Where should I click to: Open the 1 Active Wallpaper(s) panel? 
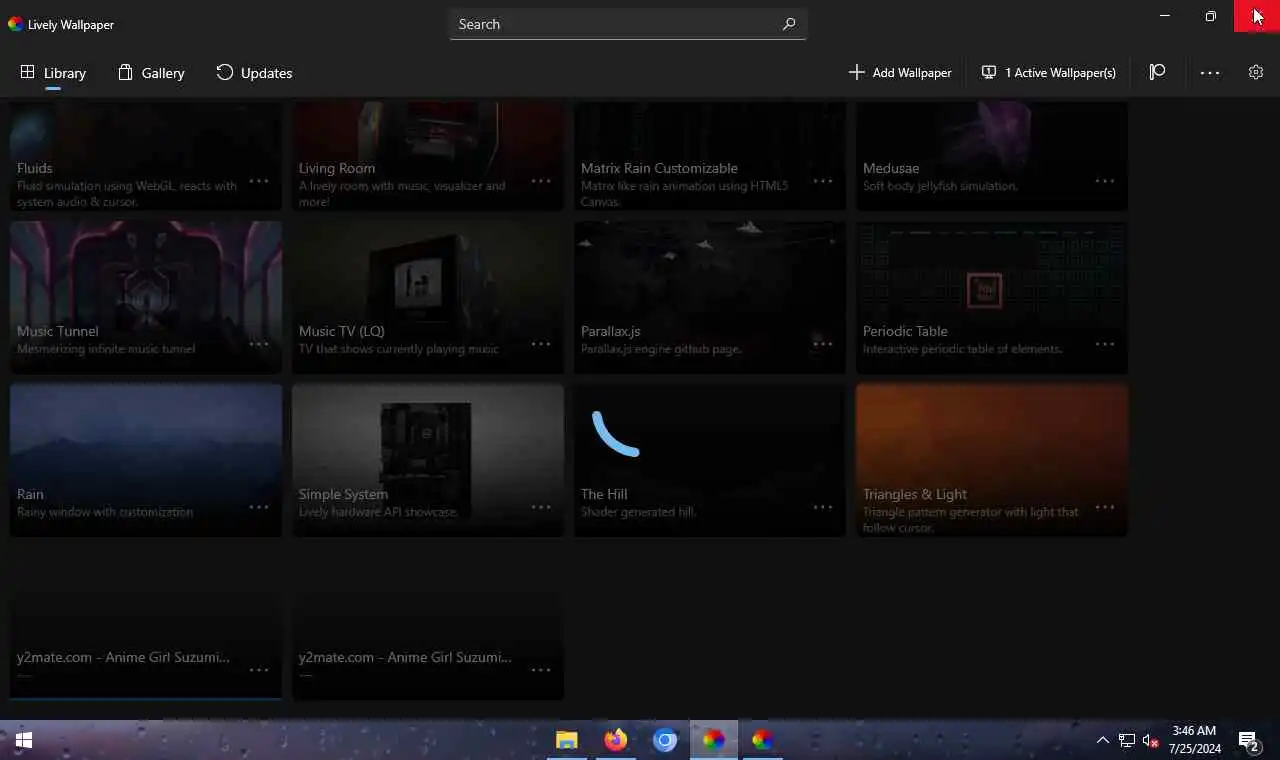click(x=1048, y=73)
